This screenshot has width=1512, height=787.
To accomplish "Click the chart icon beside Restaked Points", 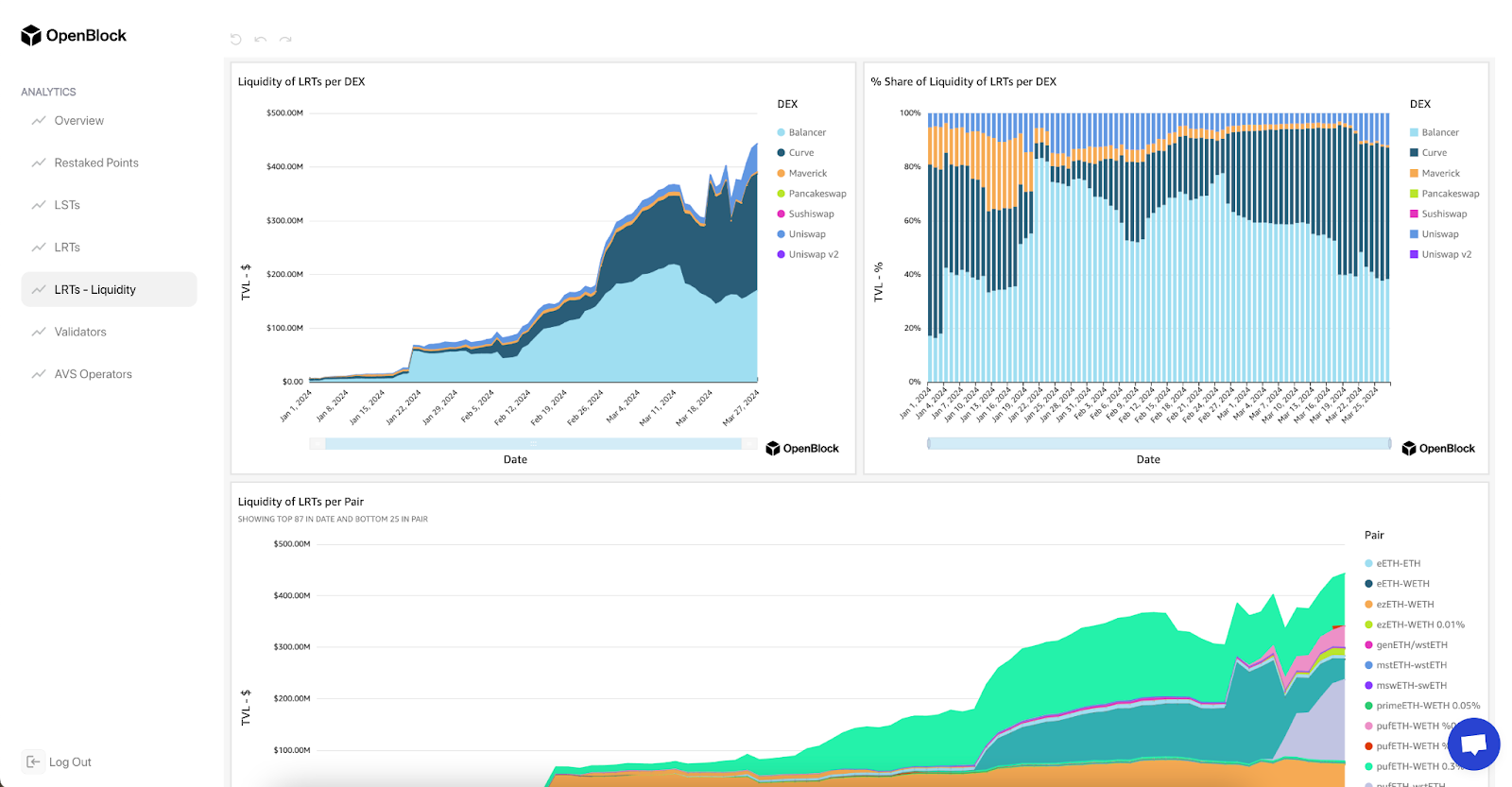I will (39, 163).
